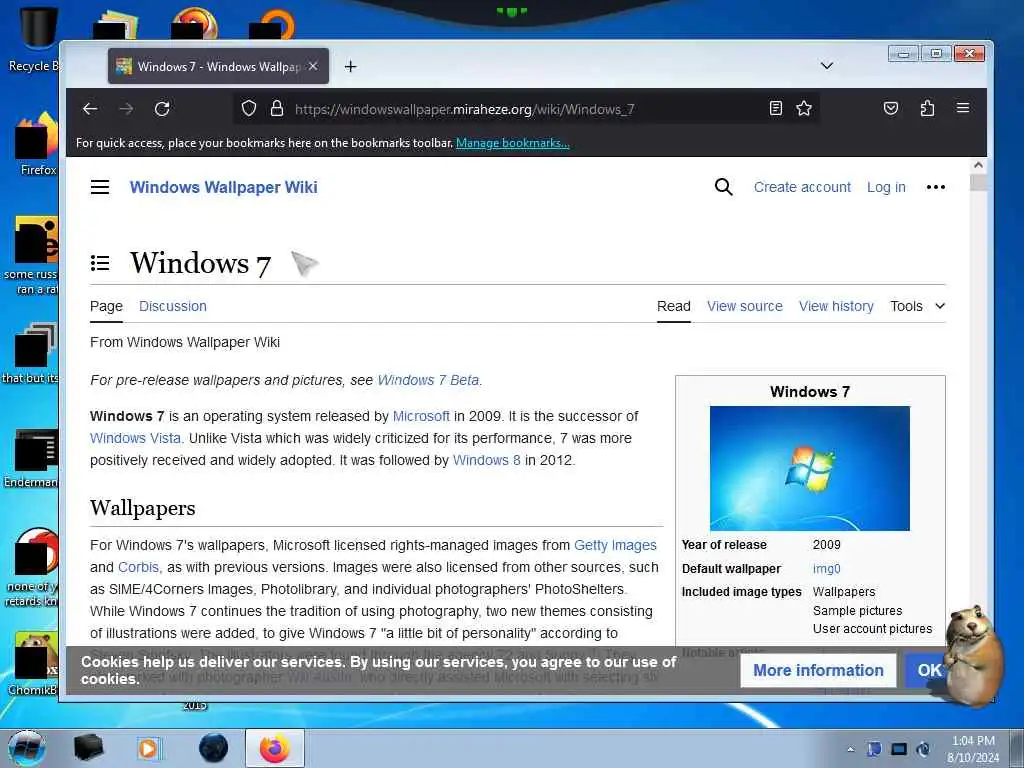Click the Log in link
1024x768 pixels.
(x=886, y=187)
